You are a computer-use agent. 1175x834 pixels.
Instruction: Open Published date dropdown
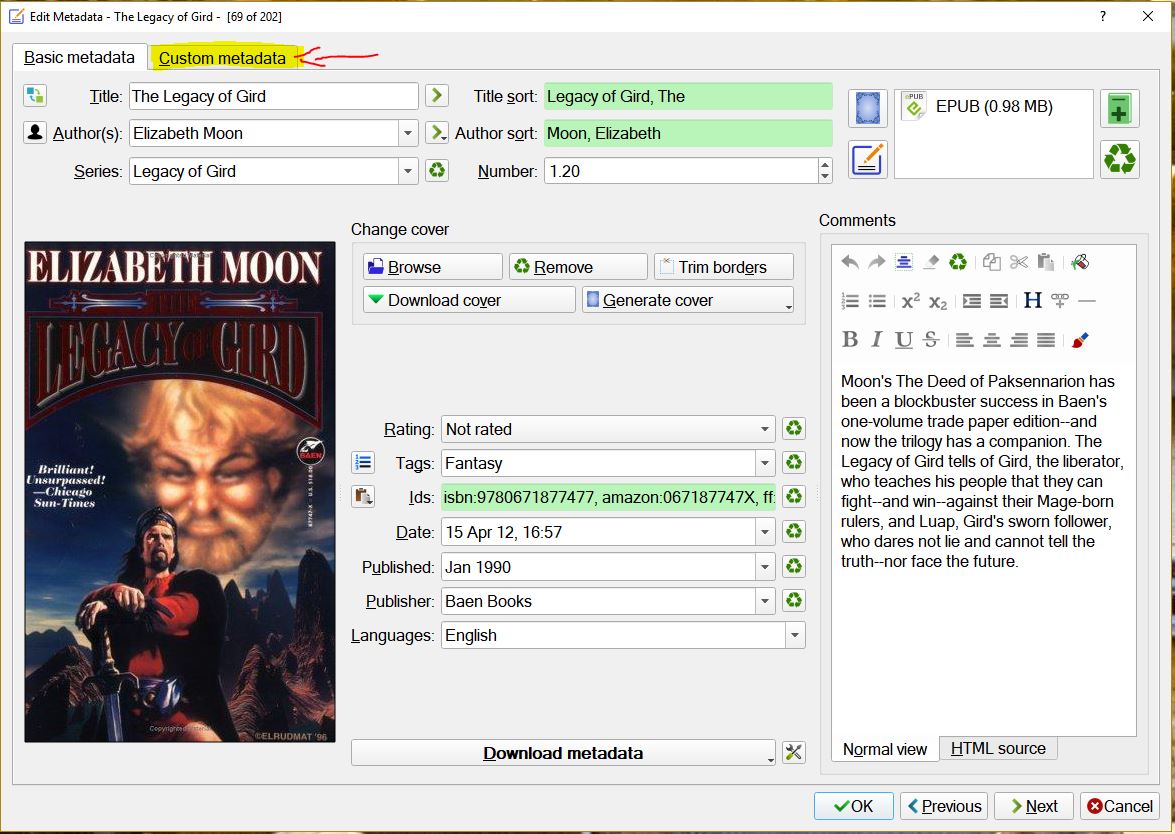[764, 566]
